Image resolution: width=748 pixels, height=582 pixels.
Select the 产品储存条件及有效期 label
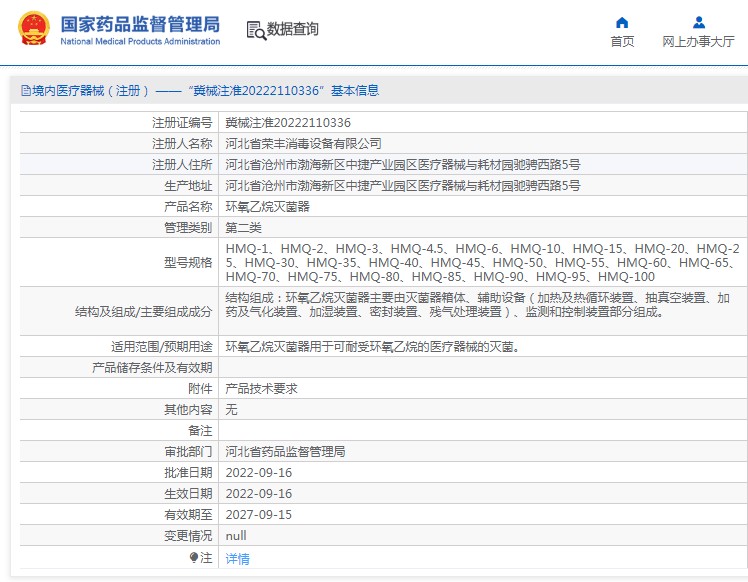(x=152, y=368)
